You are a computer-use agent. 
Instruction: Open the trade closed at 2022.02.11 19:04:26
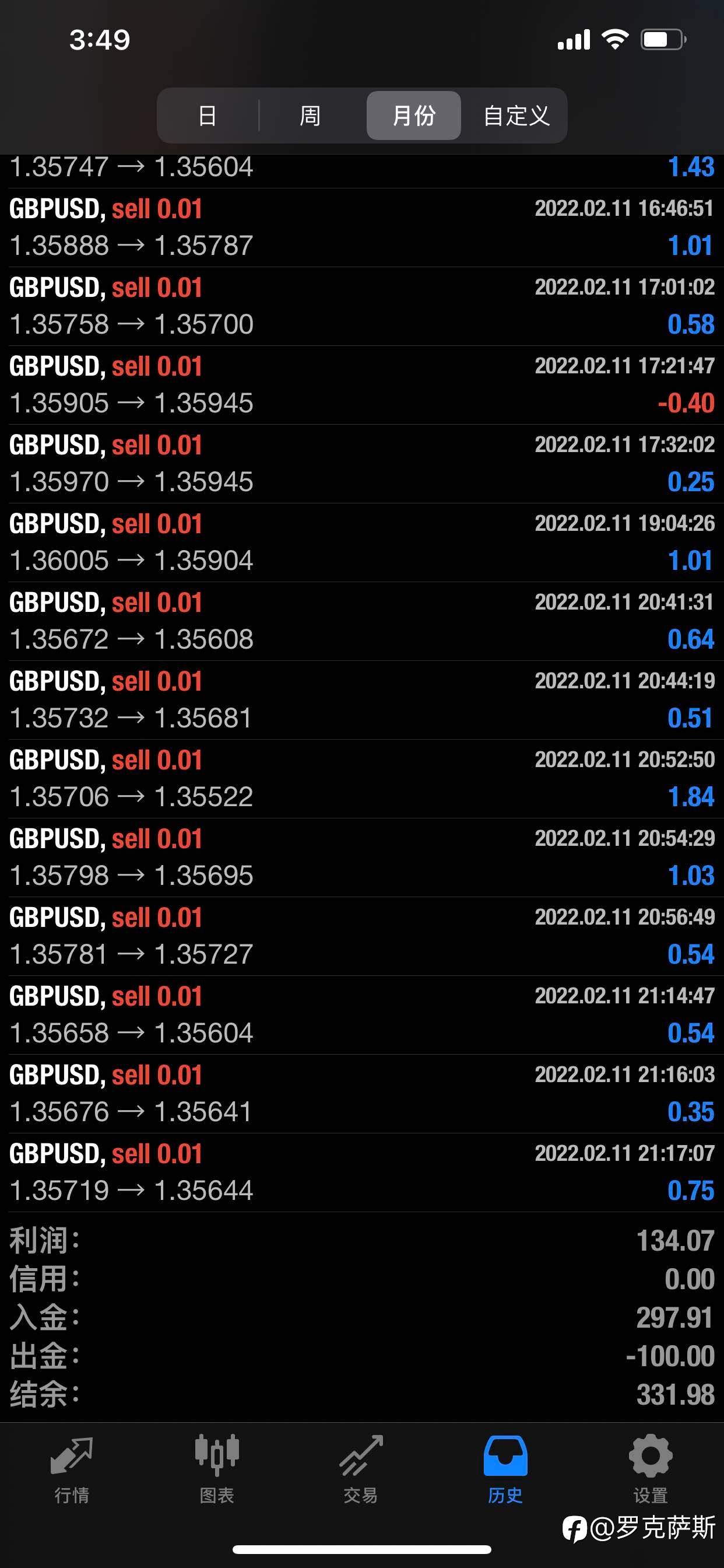tap(362, 542)
